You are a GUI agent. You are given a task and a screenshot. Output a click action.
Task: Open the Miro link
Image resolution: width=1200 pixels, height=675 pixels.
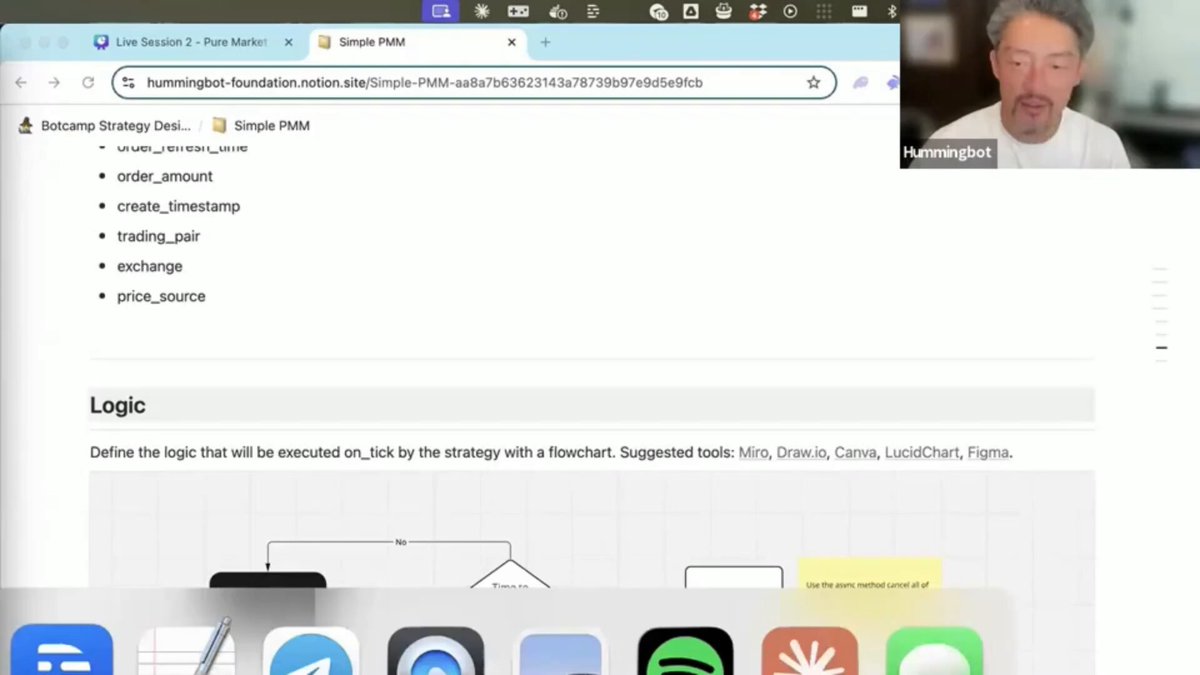pyautogui.click(x=753, y=452)
